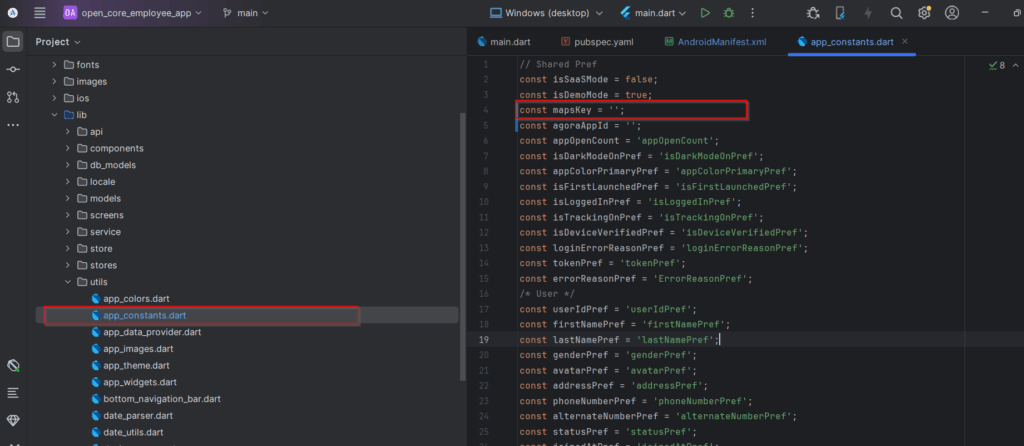This screenshot has height=446, width=1024.
Task: Open IDE settings gear icon
Action: pos(924,13)
